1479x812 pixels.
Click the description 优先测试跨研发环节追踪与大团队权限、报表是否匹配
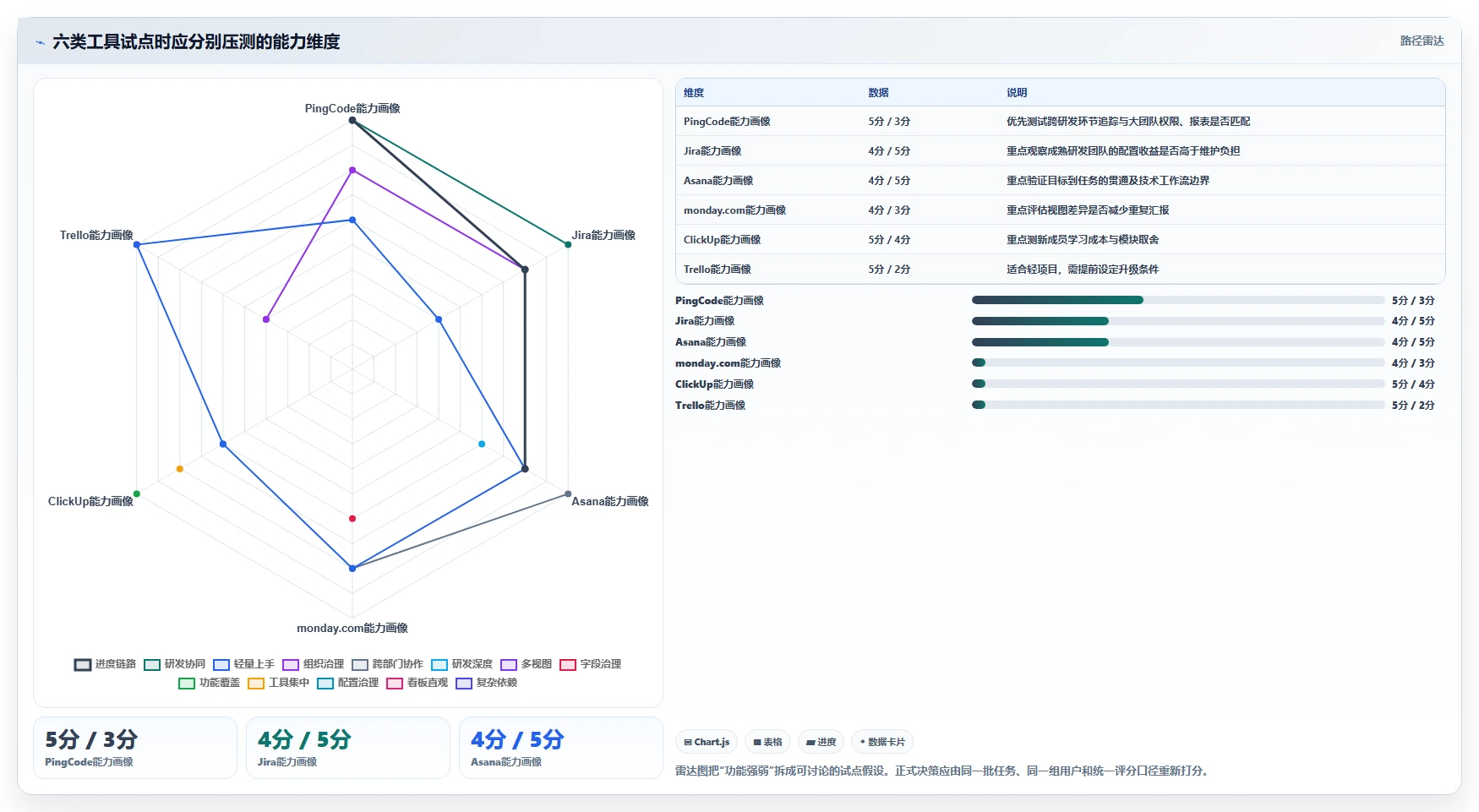coord(1128,122)
